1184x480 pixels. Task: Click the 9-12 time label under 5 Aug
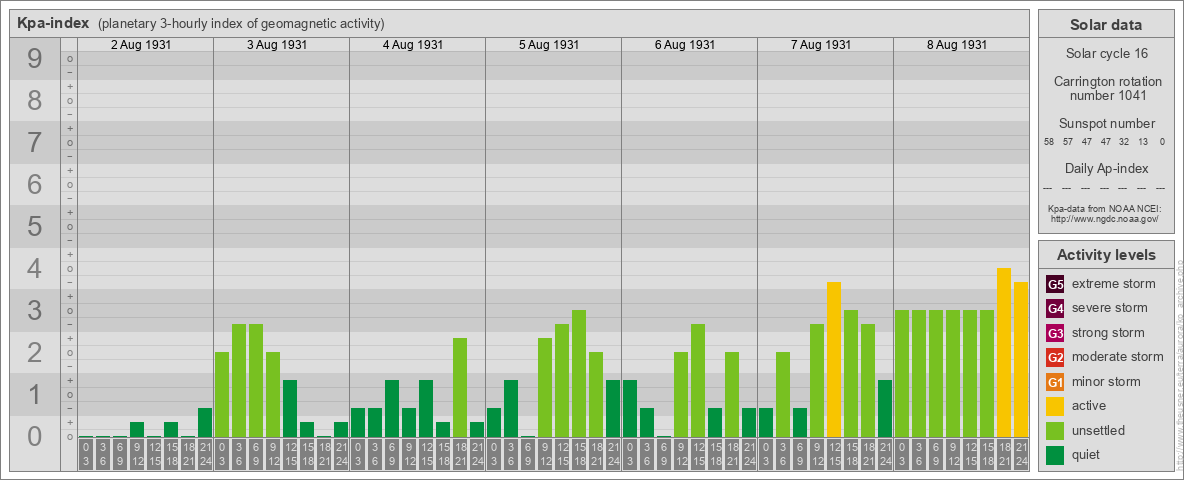pyautogui.click(x=545, y=455)
